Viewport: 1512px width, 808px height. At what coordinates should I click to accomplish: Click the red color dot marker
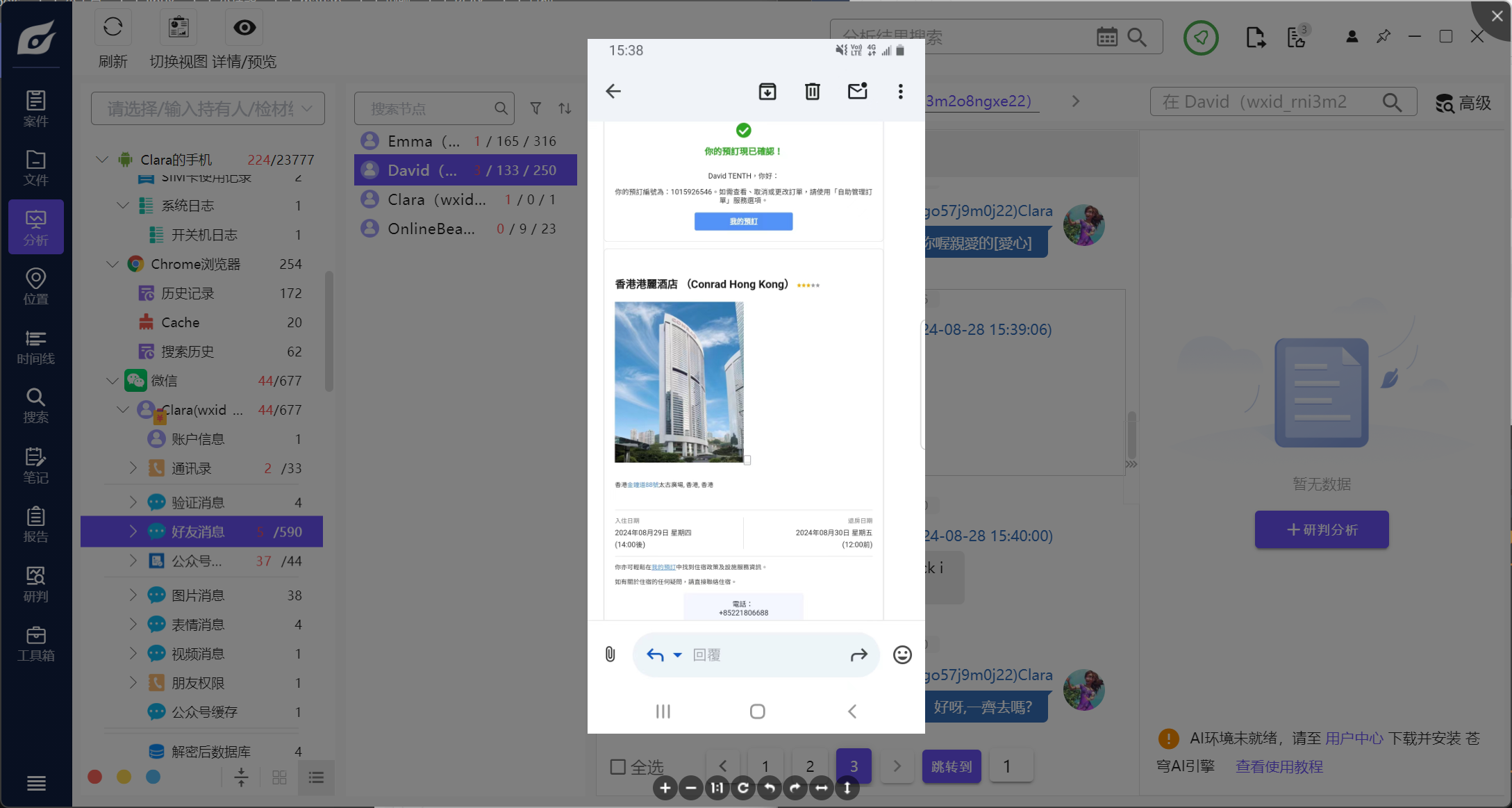[x=95, y=777]
